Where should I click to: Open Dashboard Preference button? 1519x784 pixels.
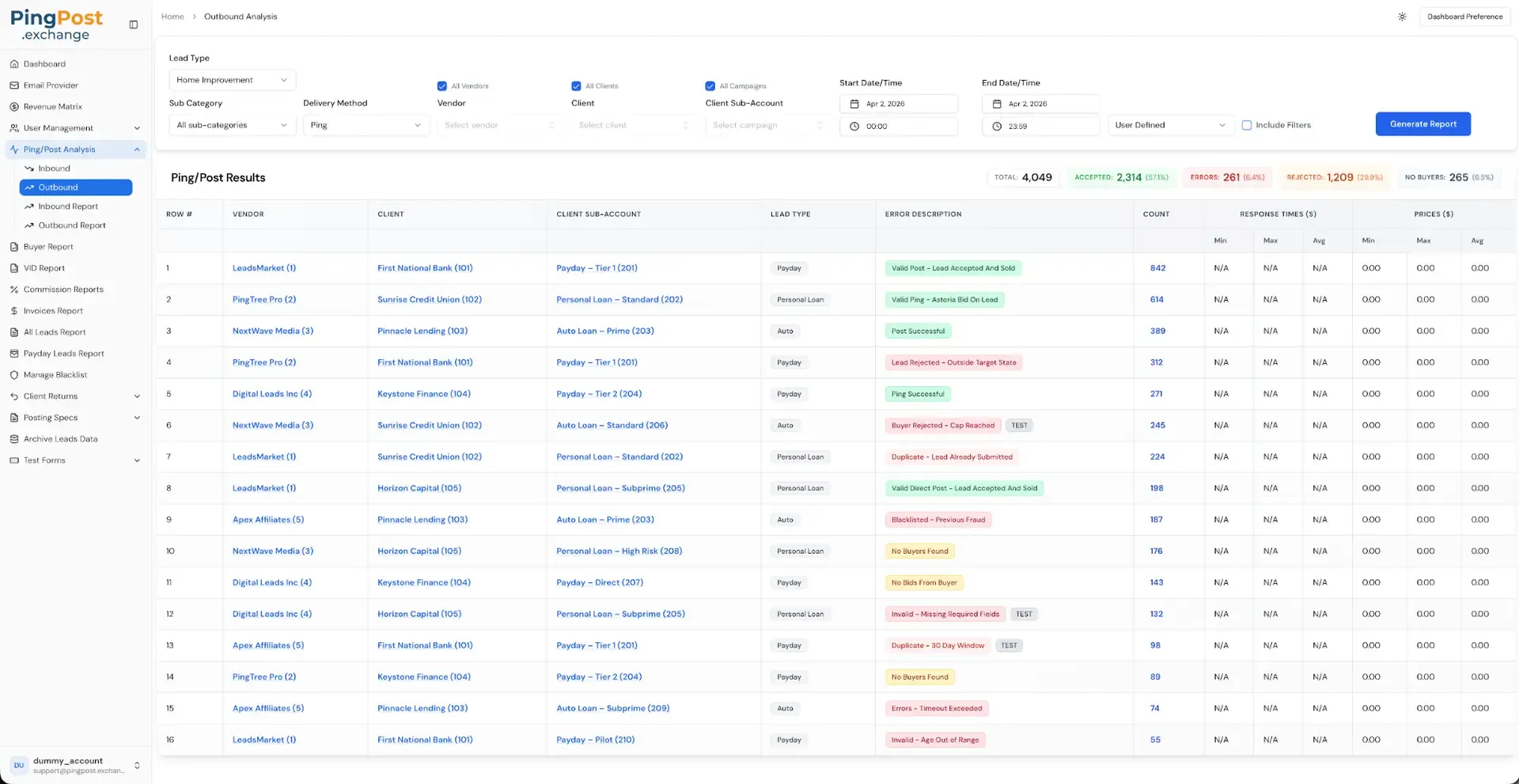[1464, 17]
